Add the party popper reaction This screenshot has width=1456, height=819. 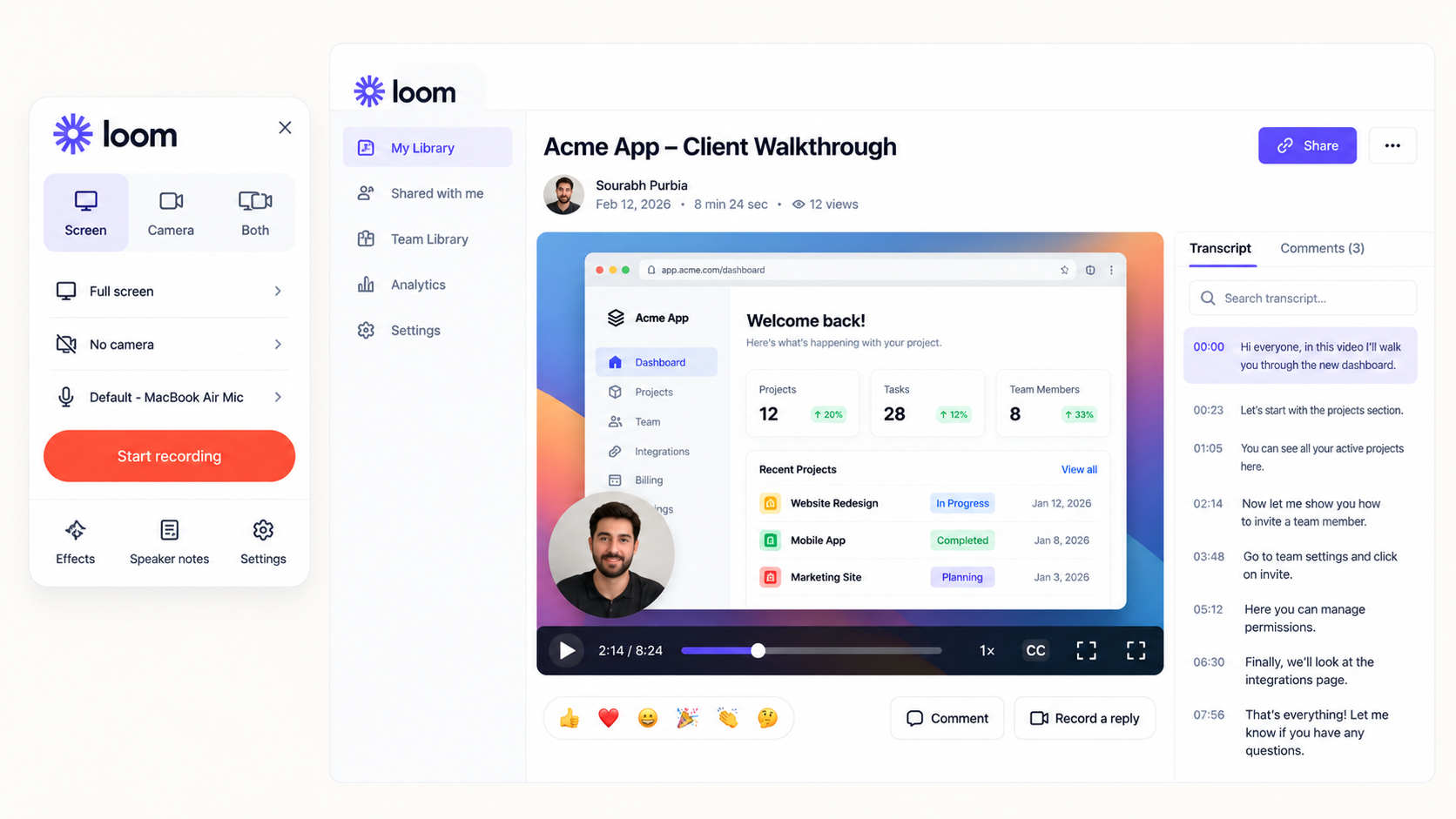click(x=687, y=718)
